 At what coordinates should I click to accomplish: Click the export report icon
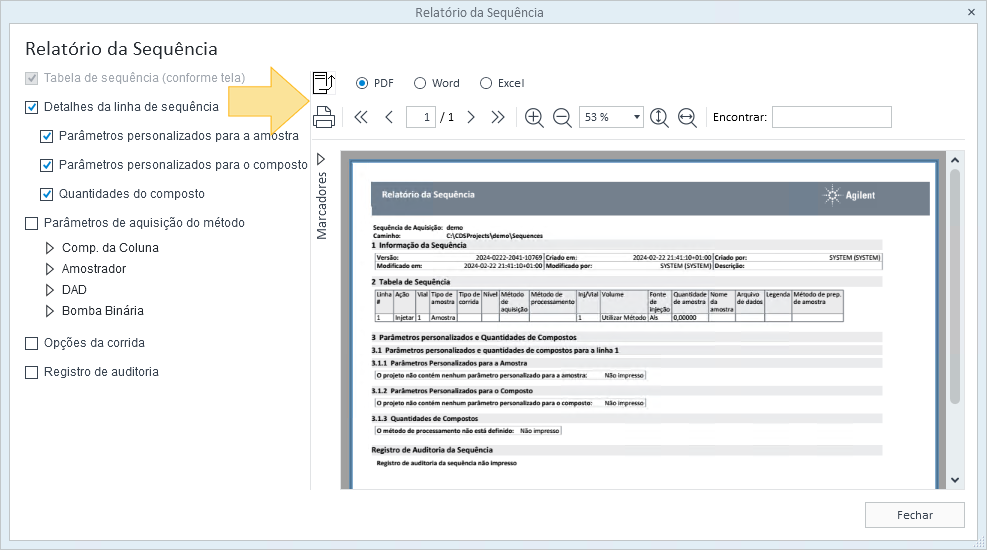tap(324, 82)
